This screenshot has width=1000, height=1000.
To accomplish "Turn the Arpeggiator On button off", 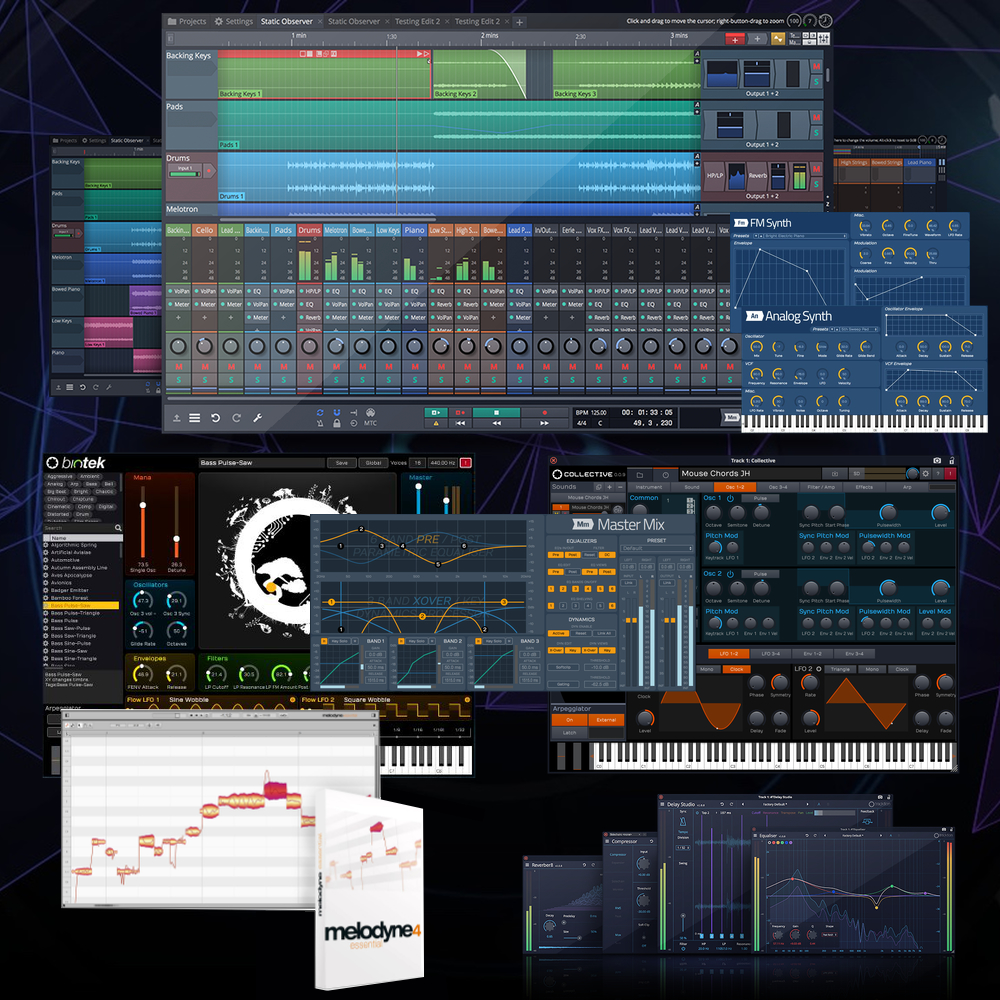I will [570, 720].
